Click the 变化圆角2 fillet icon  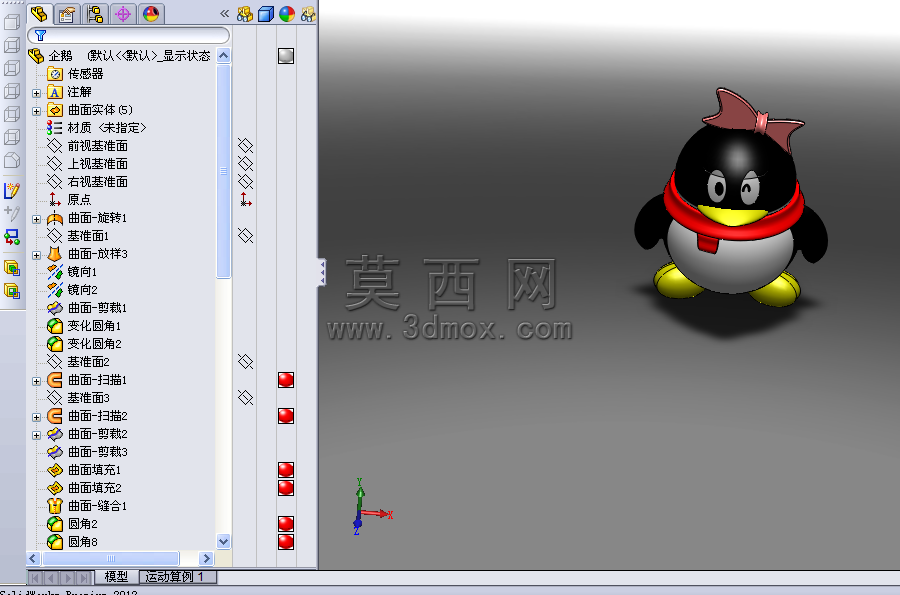55,344
